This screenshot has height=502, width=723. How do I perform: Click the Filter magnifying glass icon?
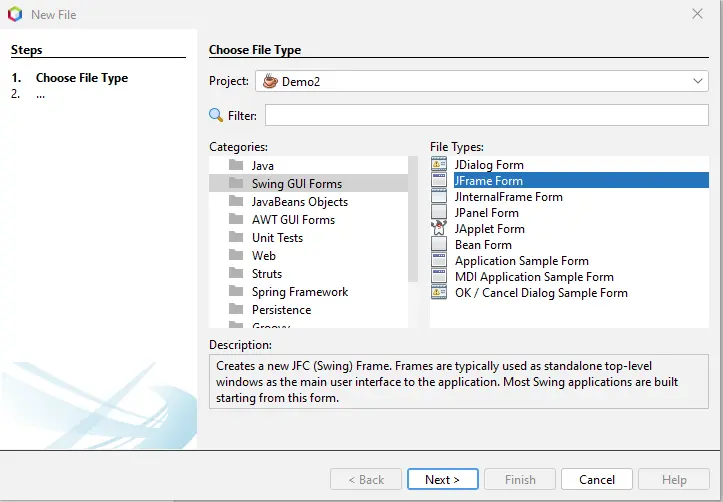[x=216, y=115]
